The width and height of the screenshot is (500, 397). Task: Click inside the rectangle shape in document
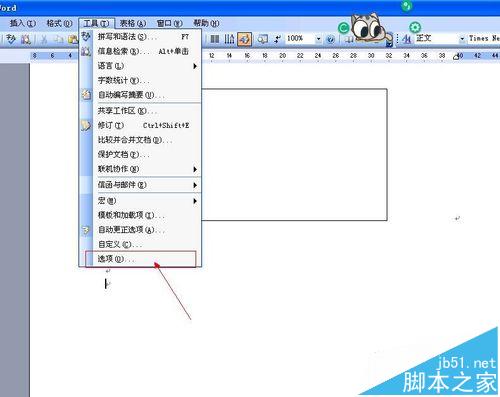point(294,154)
